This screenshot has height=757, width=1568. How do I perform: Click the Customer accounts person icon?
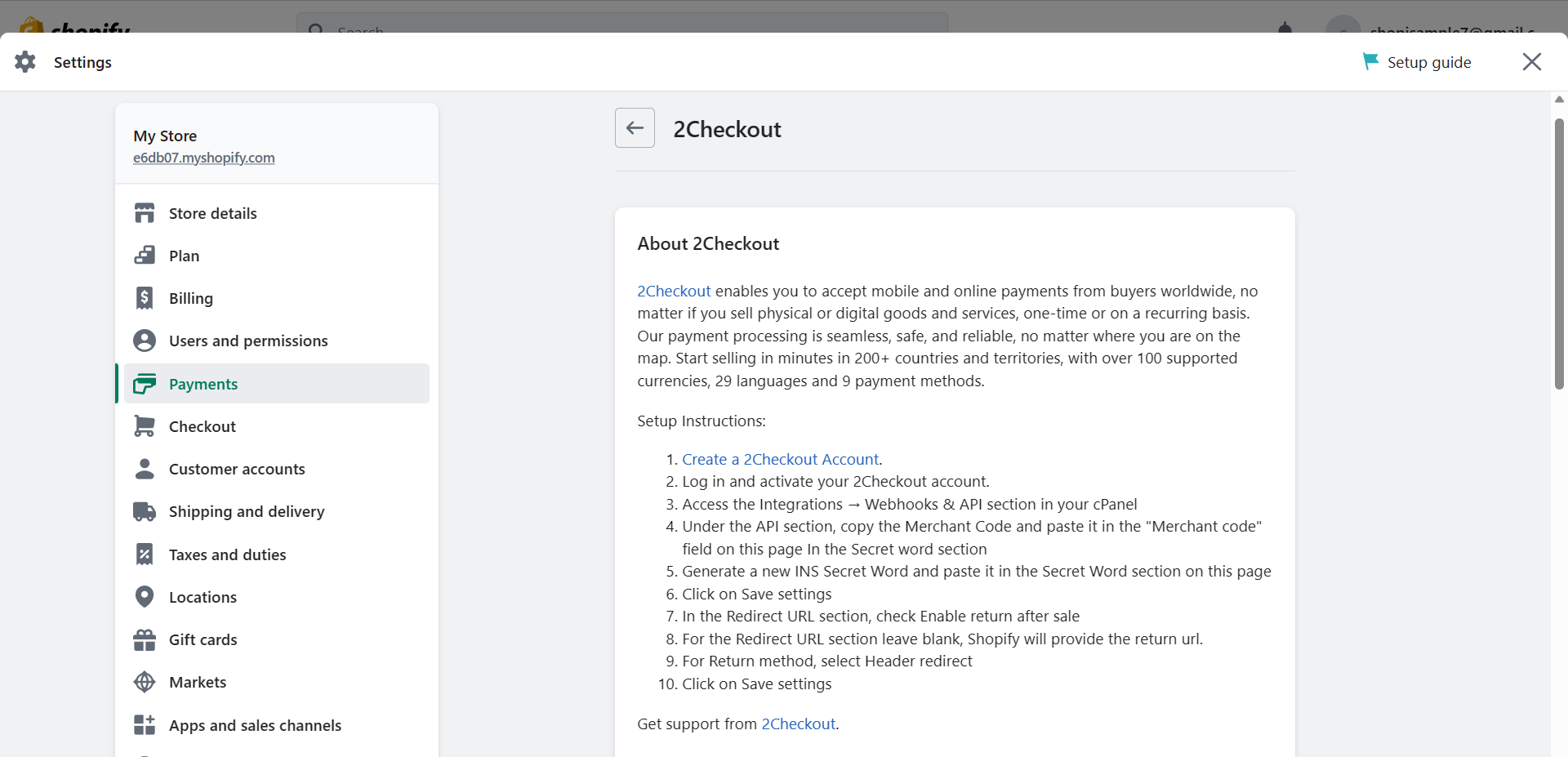pyautogui.click(x=145, y=469)
